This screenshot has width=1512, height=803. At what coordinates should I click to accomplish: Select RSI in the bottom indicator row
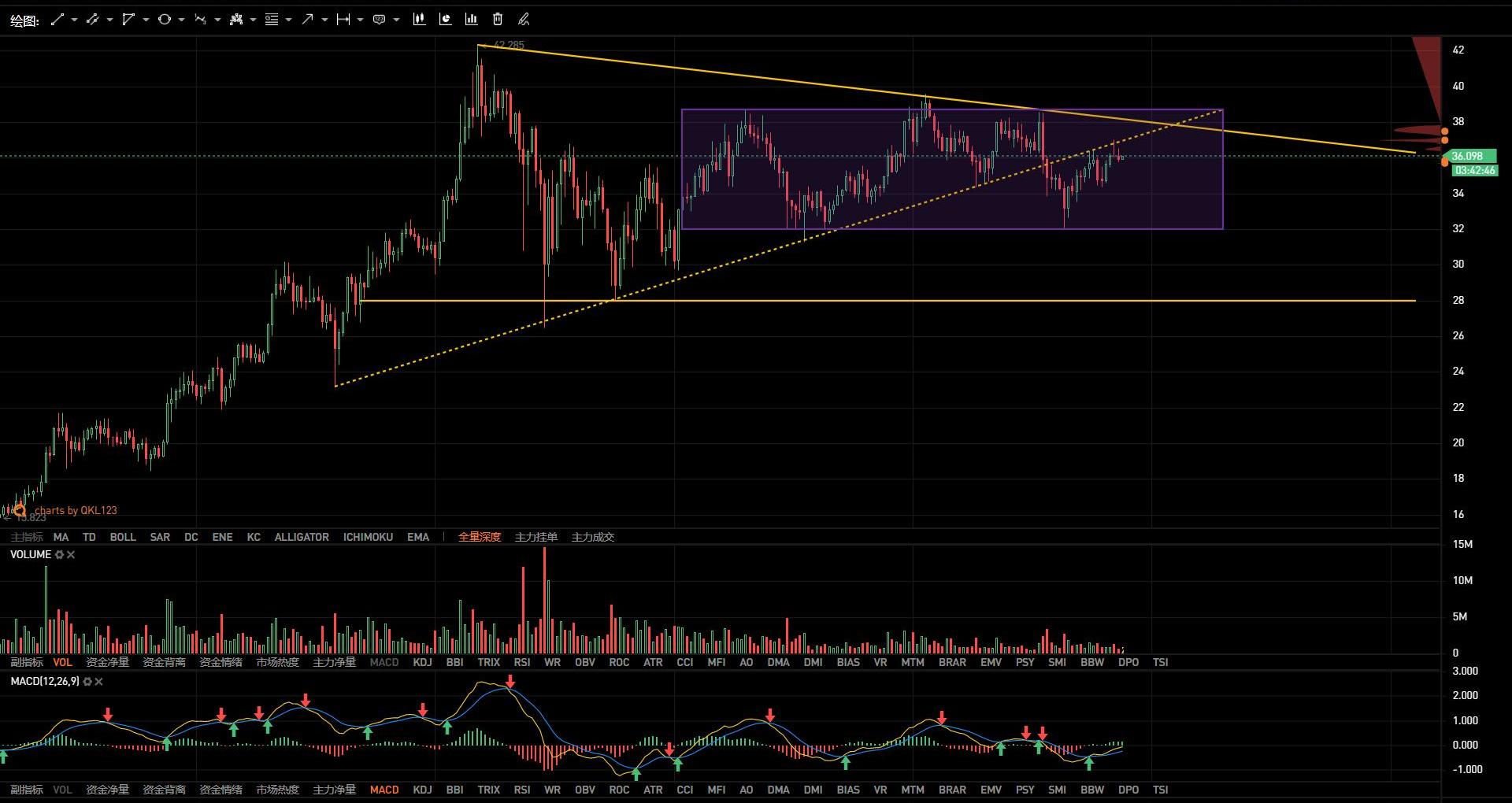click(x=521, y=790)
